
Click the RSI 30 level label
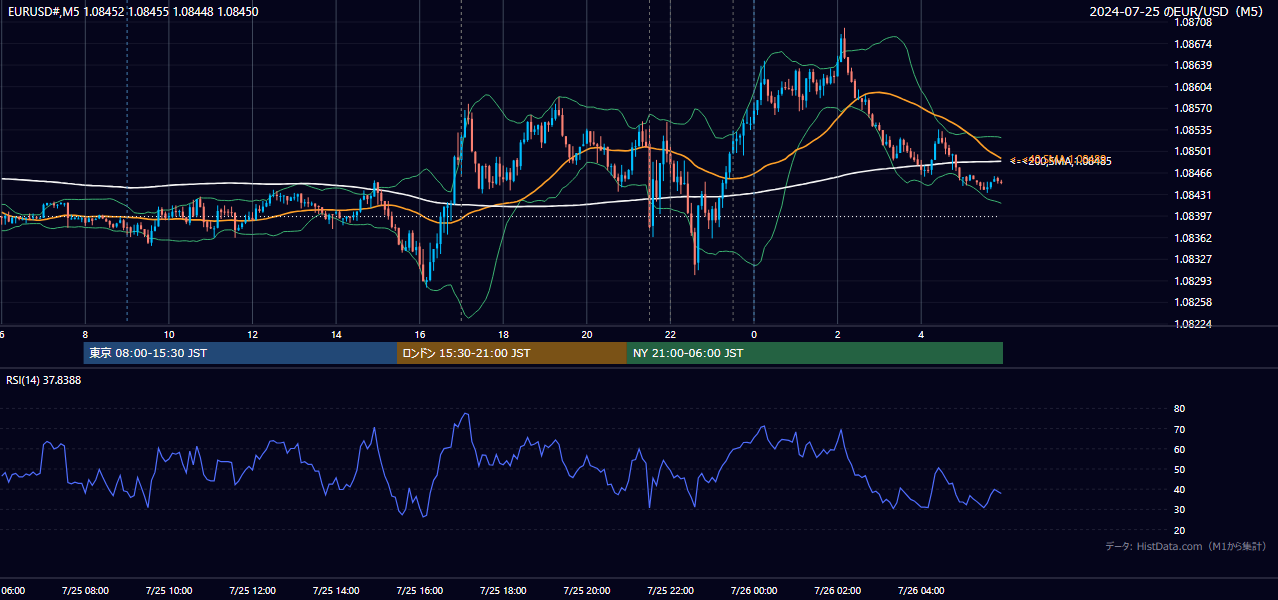[1179, 510]
